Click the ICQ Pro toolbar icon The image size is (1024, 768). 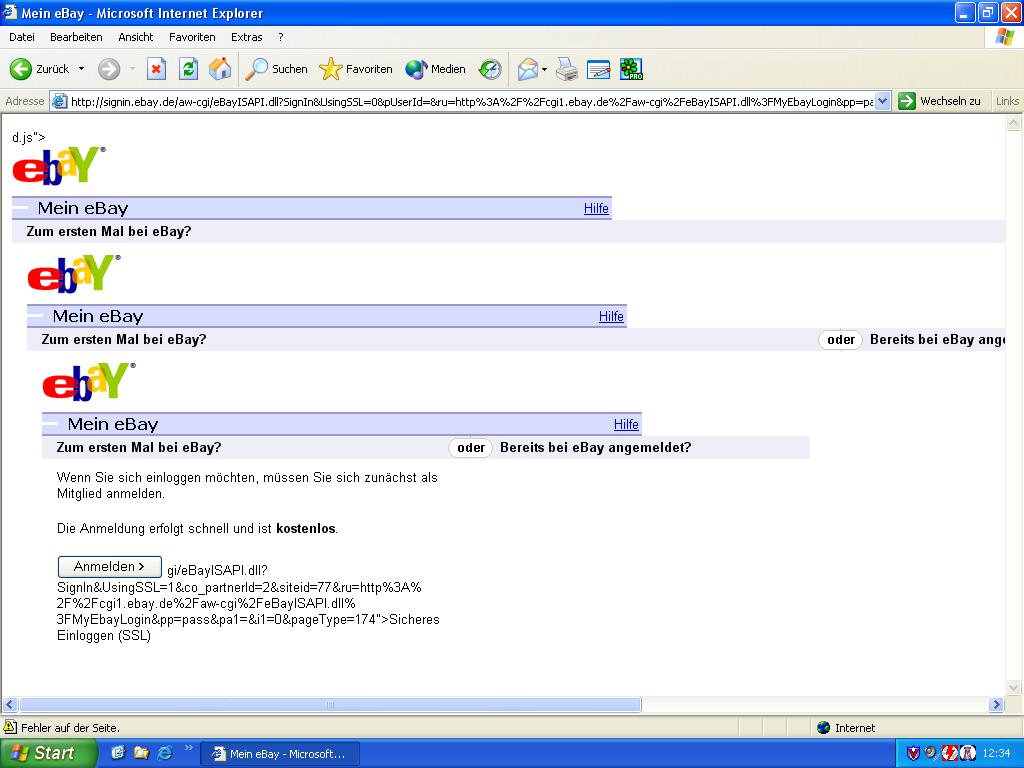(x=631, y=69)
